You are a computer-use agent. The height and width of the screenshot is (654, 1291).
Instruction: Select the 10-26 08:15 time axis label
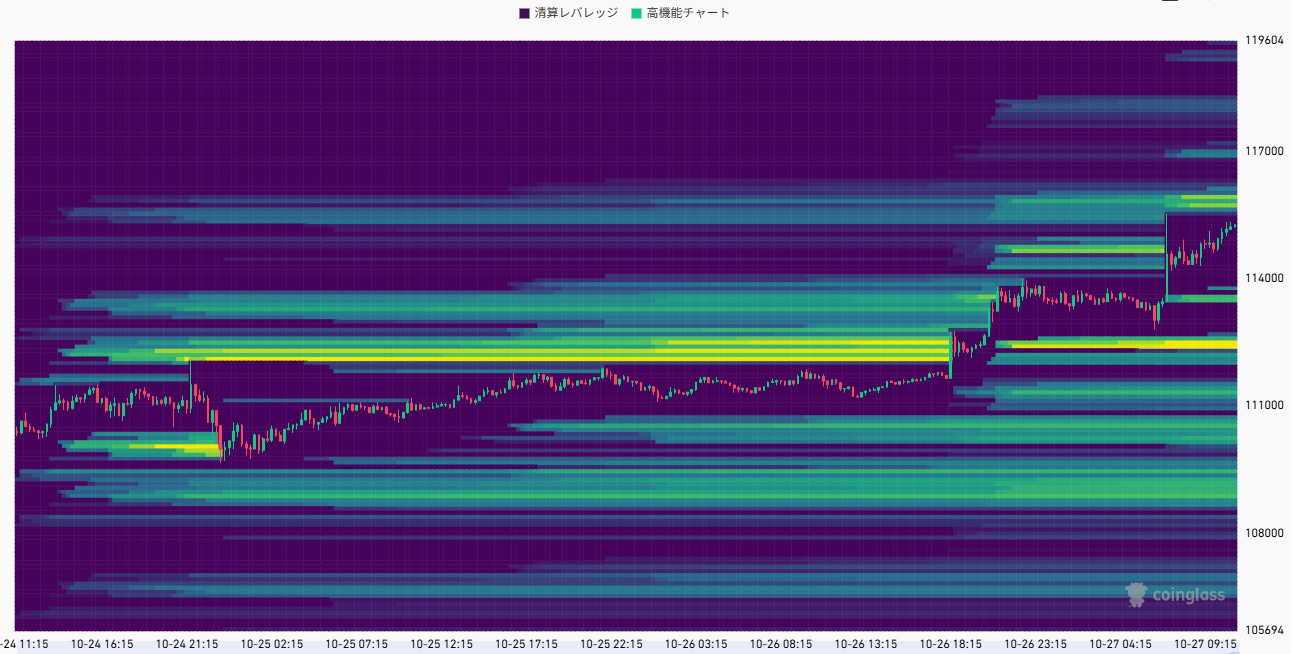tap(782, 644)
